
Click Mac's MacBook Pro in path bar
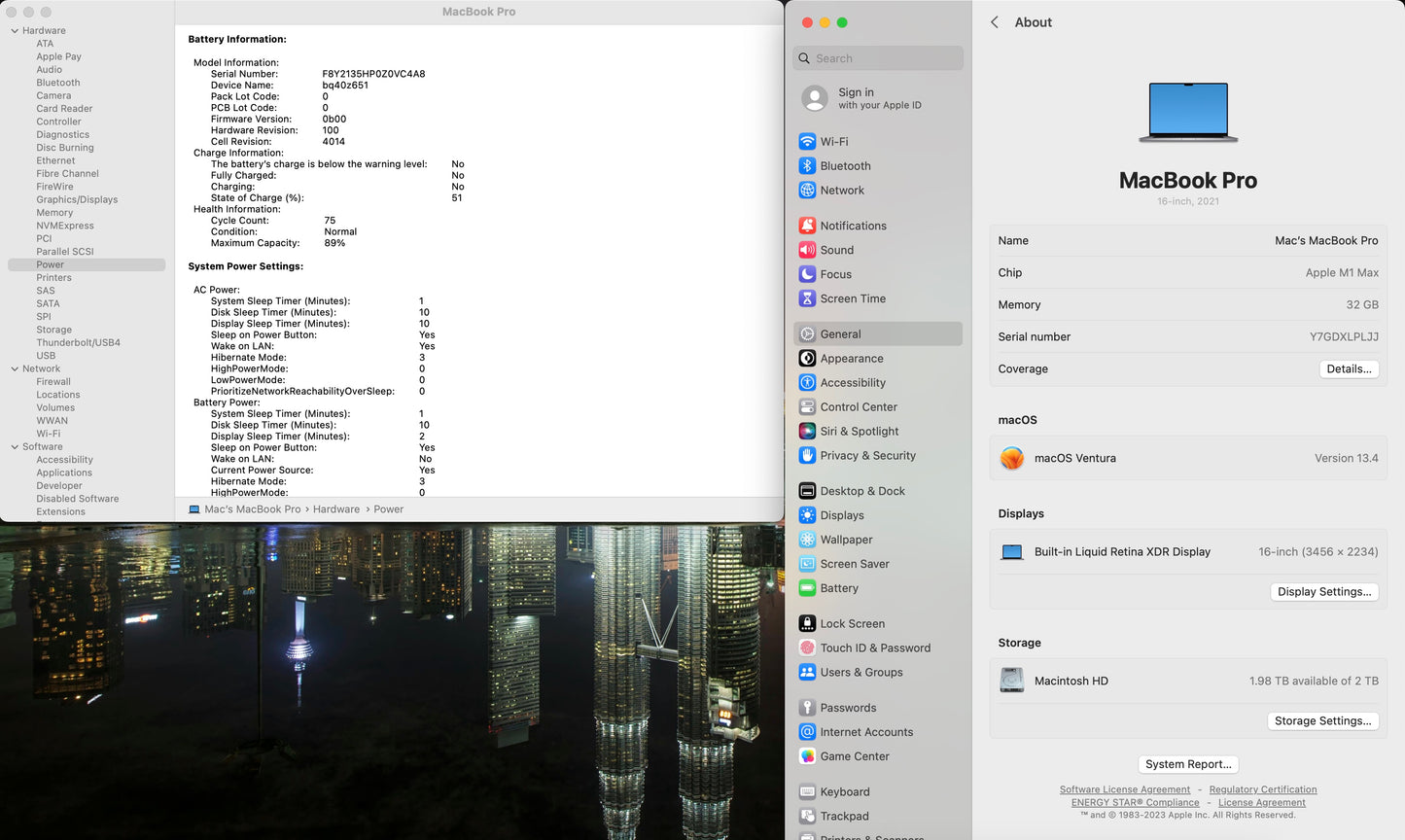coord(253,509)
